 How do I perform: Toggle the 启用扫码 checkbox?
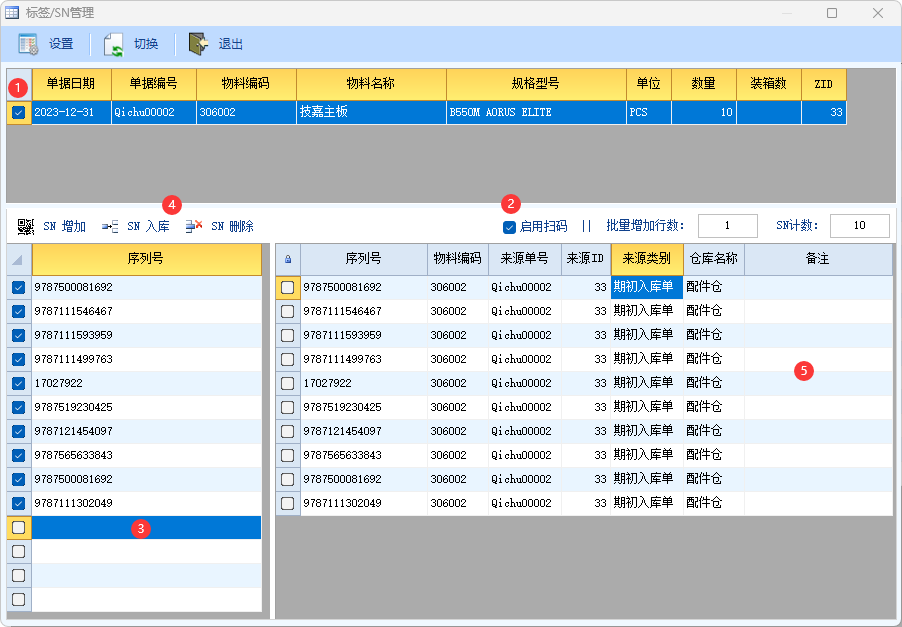coord(509,227)
